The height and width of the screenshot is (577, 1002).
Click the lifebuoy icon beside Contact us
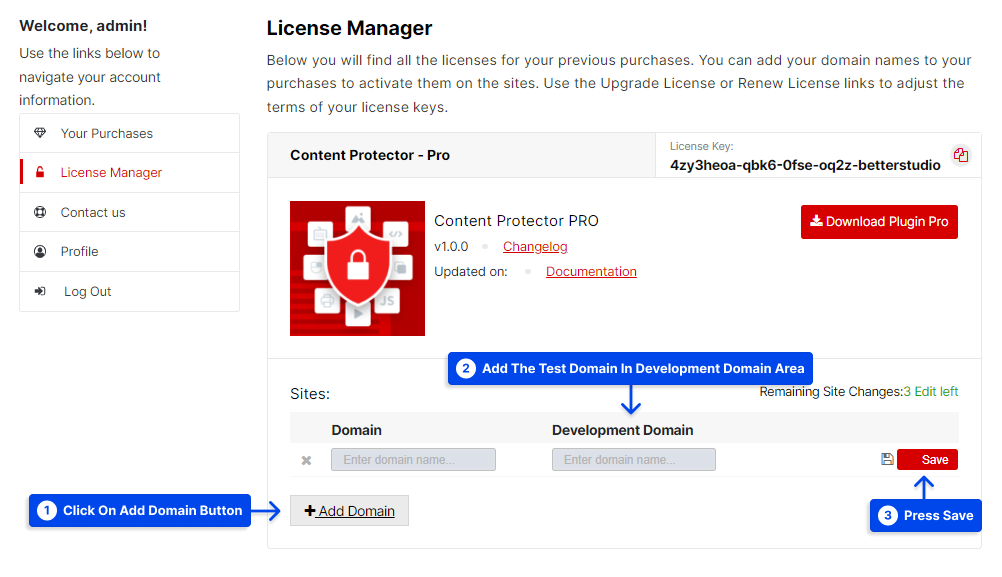40,212
